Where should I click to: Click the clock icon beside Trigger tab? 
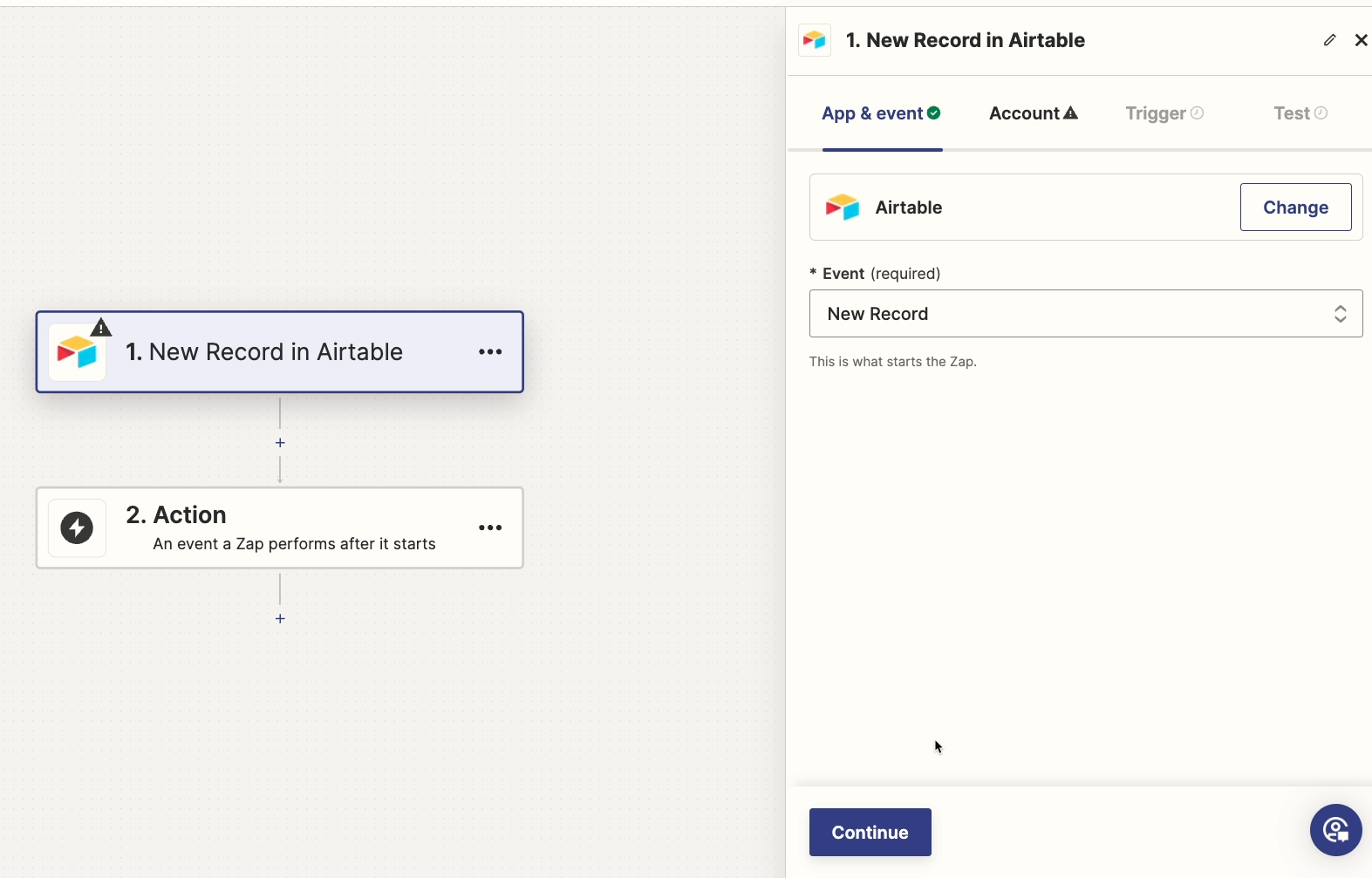1198,113
